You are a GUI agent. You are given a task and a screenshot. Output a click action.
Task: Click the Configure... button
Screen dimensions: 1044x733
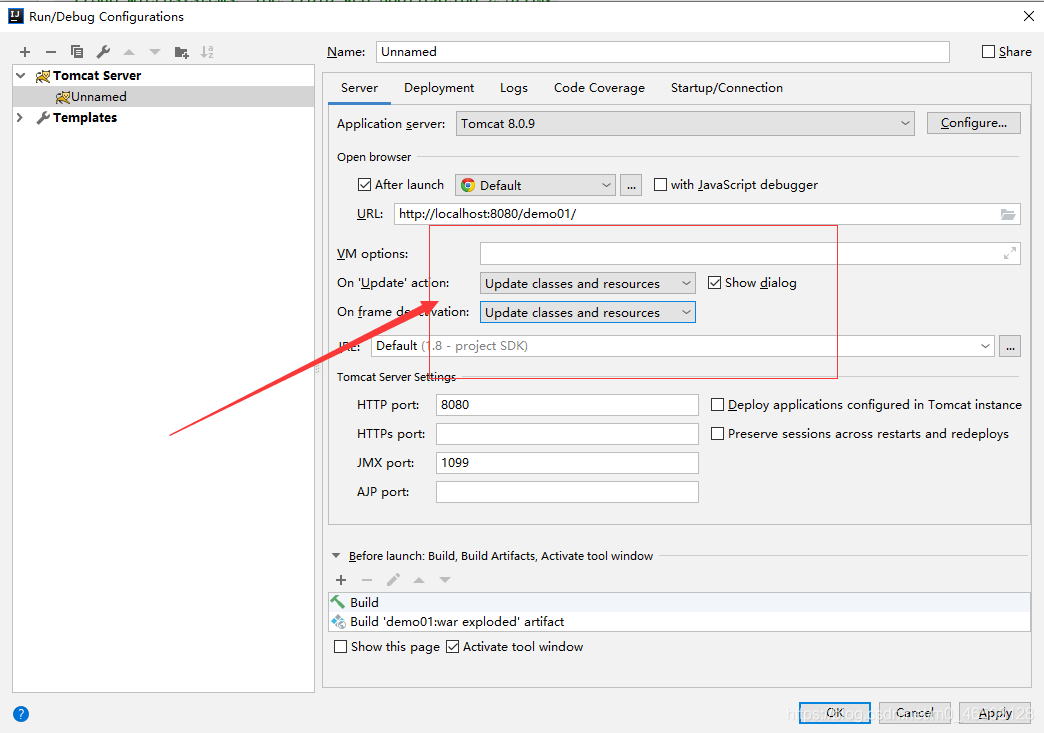[x=973, y=123]
